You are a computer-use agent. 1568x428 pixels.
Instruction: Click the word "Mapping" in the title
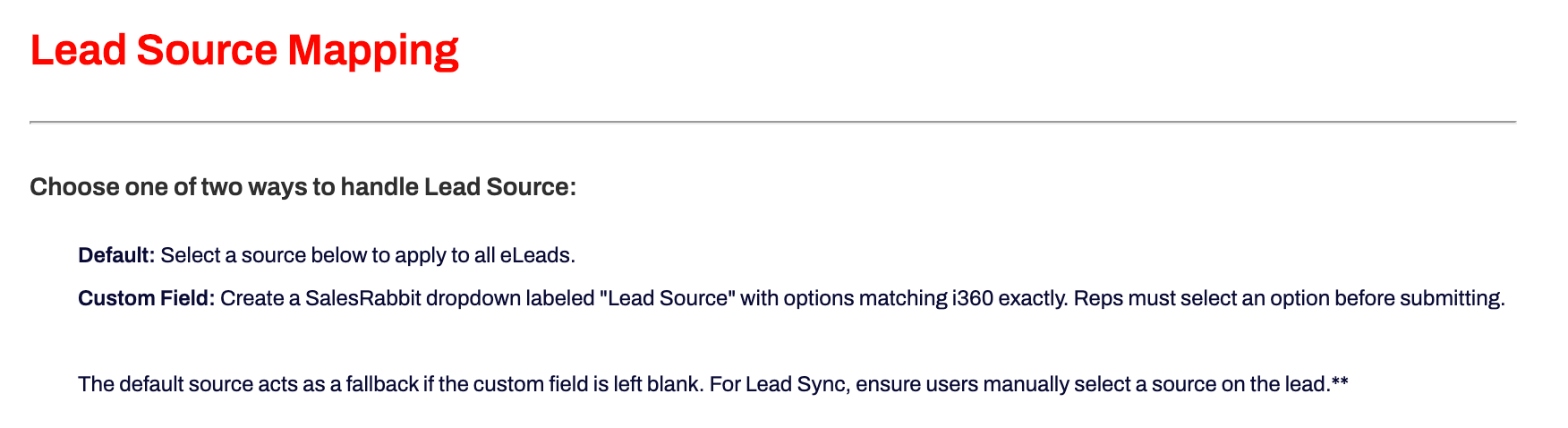(372, 50)
